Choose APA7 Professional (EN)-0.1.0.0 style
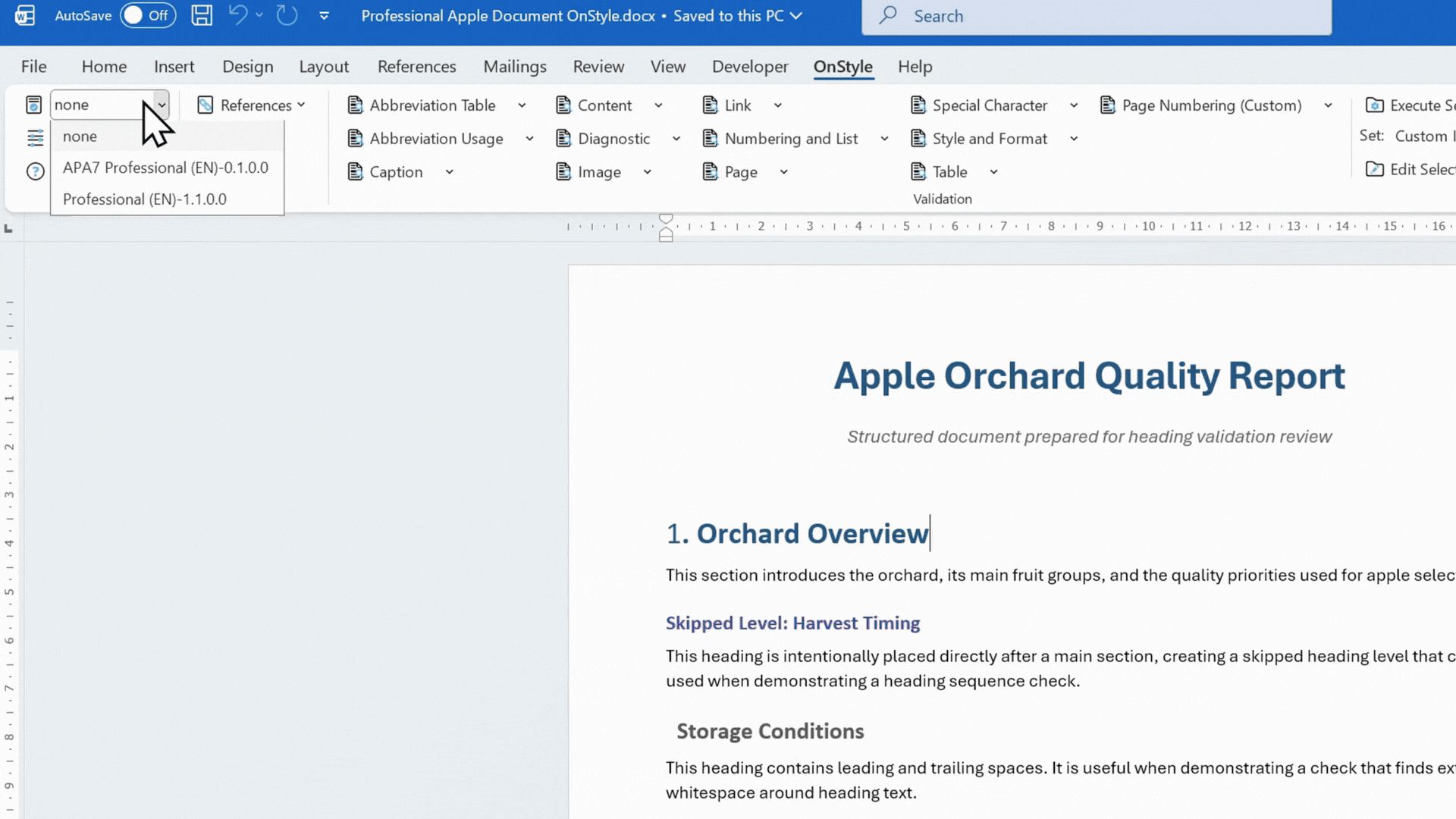This screenshot has width=1456, height=819. tap(167, 168)
